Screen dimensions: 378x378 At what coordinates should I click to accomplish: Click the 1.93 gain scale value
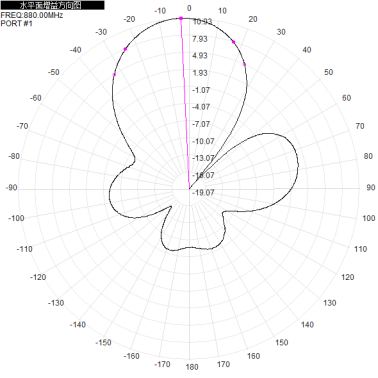[200, 73]
